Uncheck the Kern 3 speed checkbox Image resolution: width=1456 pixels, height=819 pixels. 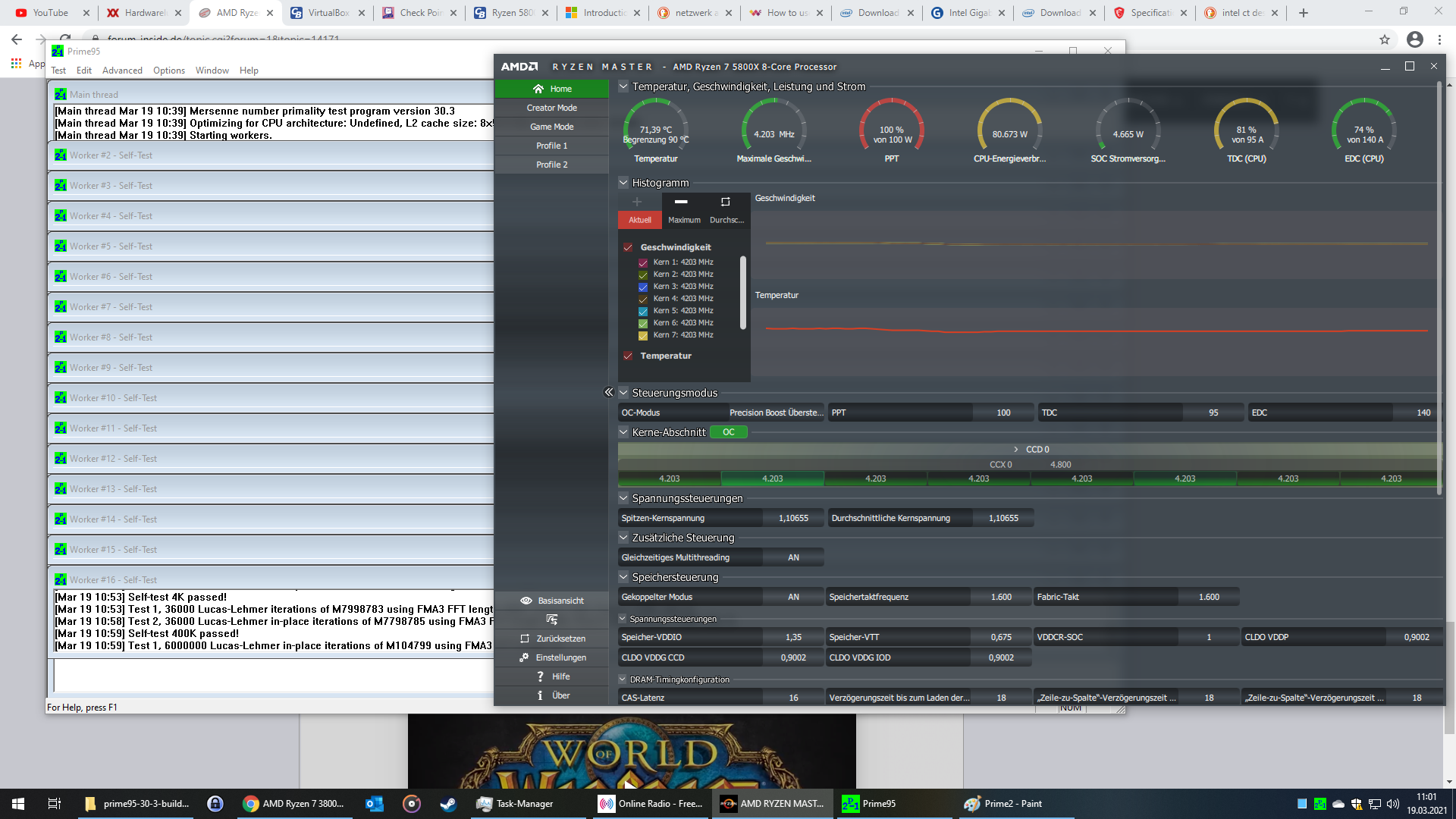tap(643, 287)
